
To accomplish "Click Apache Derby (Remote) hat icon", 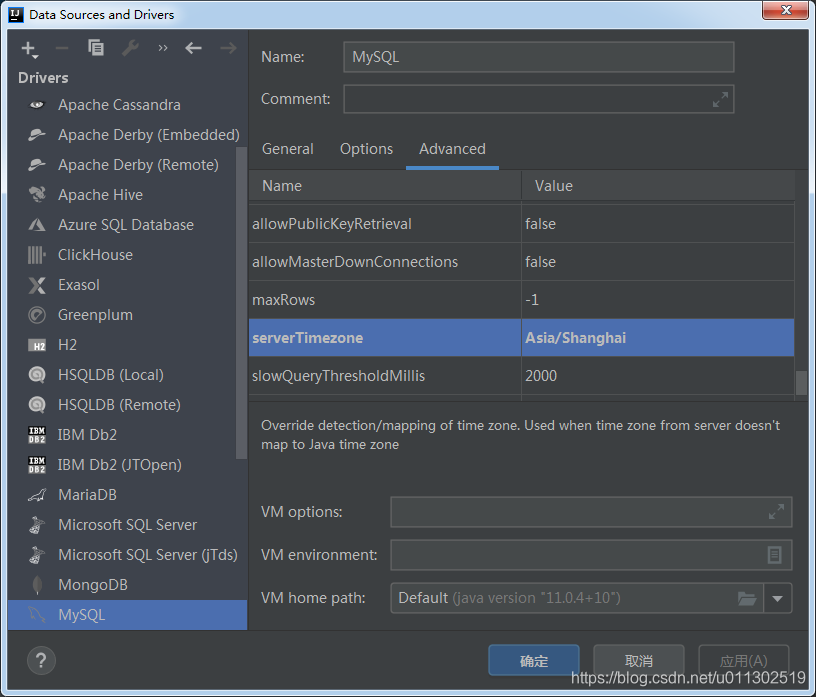I will (37, 165).
